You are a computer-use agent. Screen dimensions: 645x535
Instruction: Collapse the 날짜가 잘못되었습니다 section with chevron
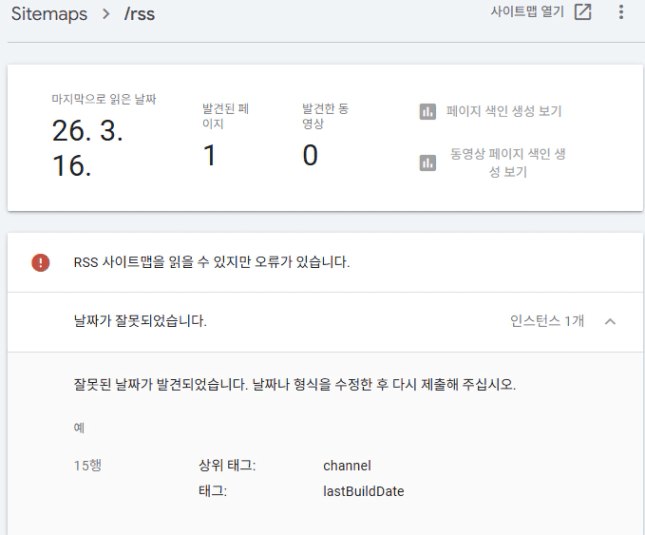(x=610, y=322)
